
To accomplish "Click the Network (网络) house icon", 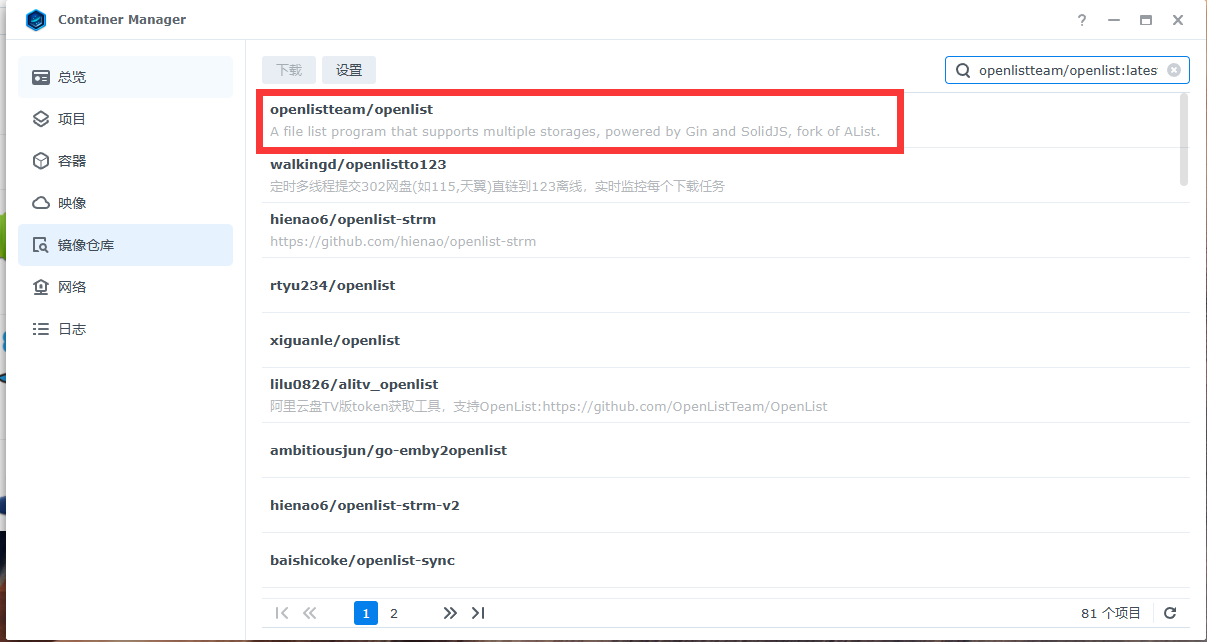I will [41, 287].
